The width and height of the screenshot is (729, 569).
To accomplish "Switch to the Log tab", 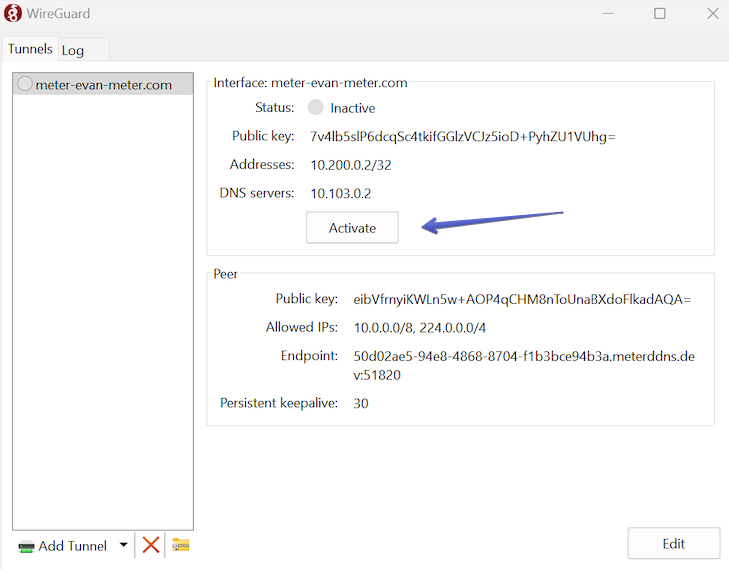I will (x=73, y=50).
